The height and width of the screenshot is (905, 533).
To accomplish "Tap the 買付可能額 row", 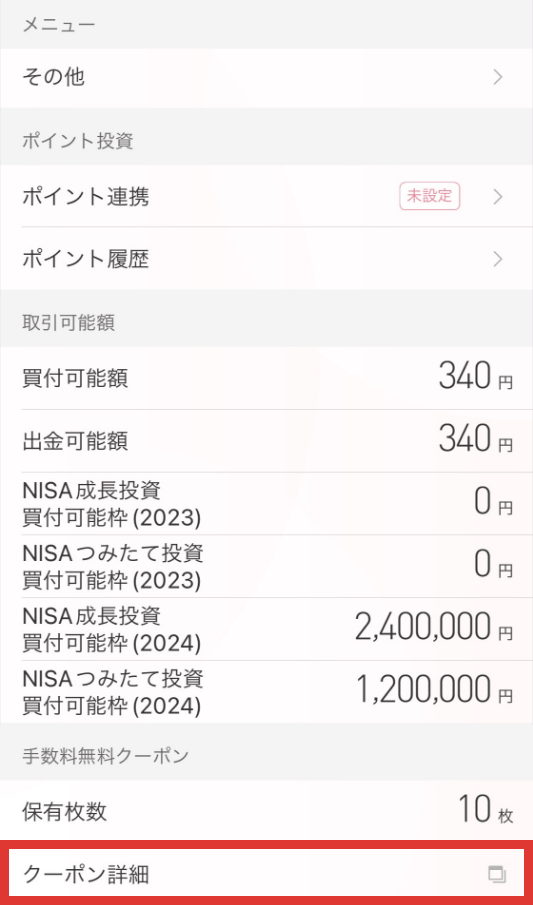I will tap(266, 379).
